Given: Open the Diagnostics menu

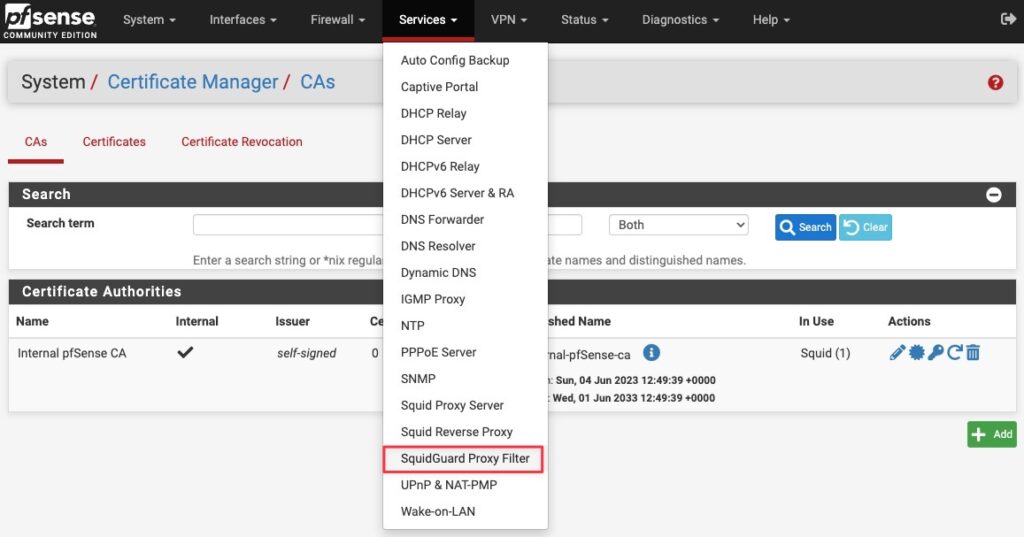Looking at the screenshot, I should (680, 20).
